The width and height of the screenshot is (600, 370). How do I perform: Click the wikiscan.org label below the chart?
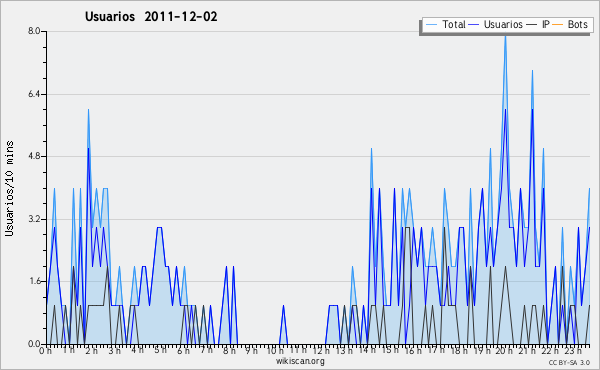(300, 361)
